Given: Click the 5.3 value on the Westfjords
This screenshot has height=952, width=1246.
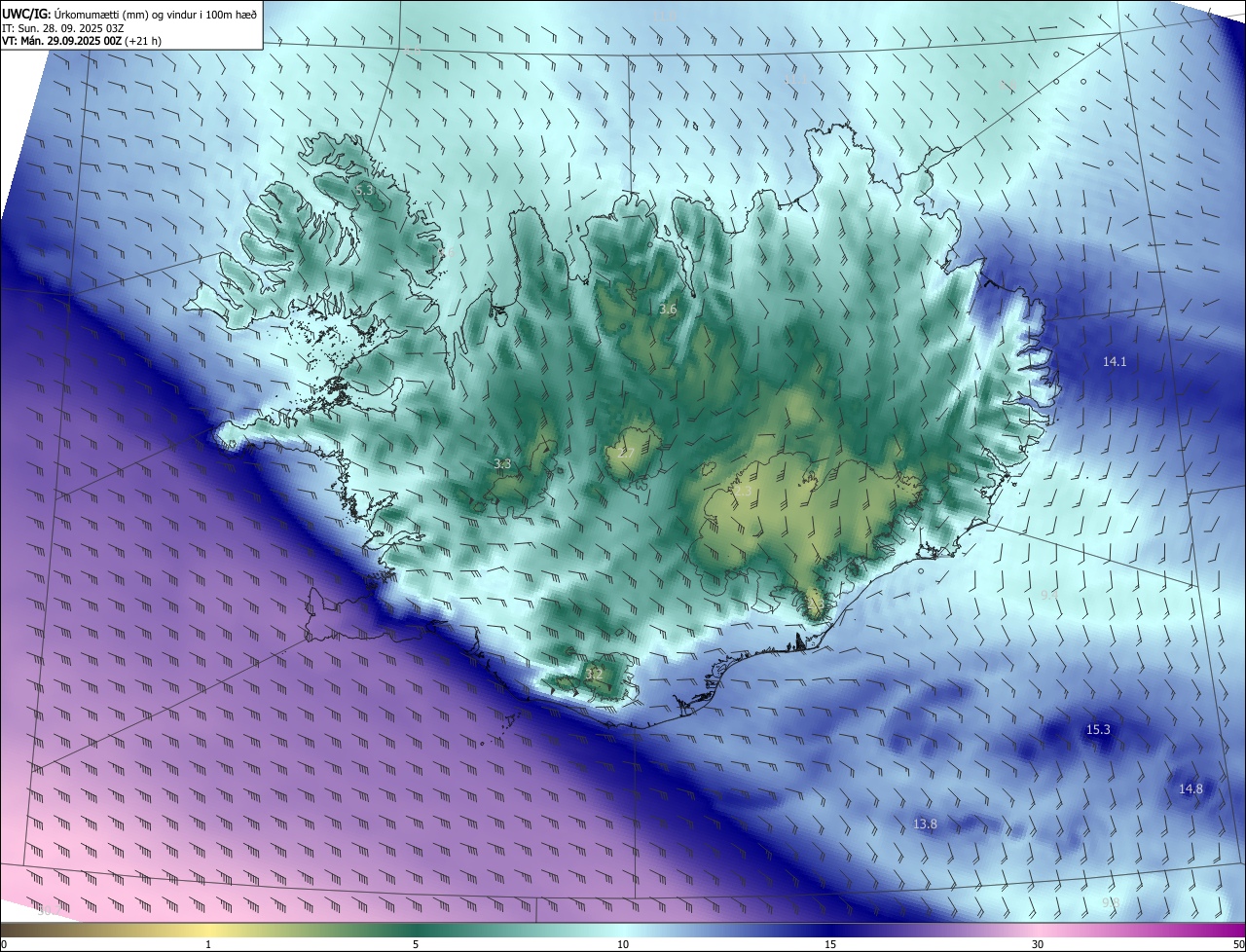Looking at the screenshot, I should click(364, 191).
